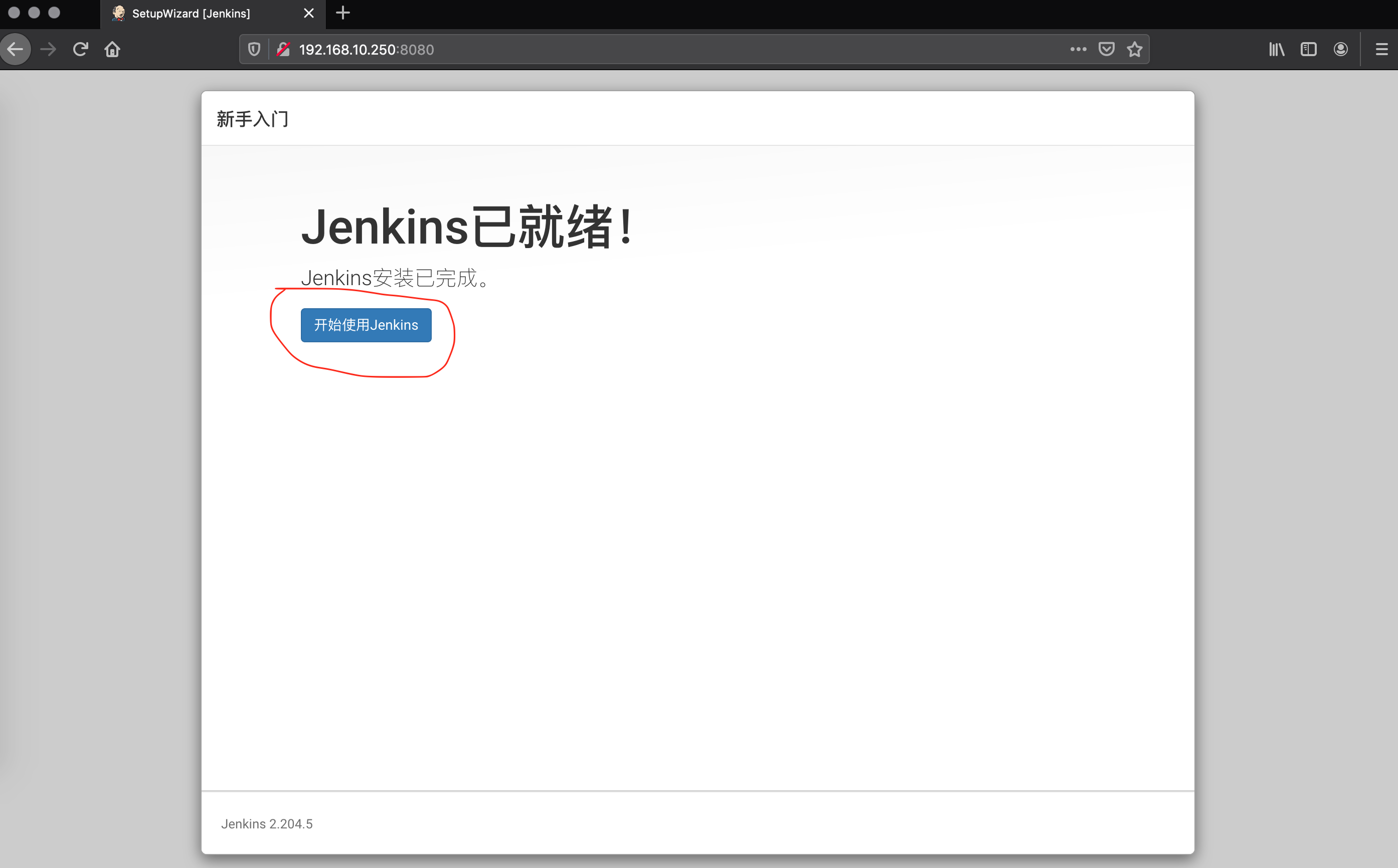The height and width of the screenshot is (868, 1398).
Task: Select the SetupWizard [Jenkins] tab
Action: [213, 13]
